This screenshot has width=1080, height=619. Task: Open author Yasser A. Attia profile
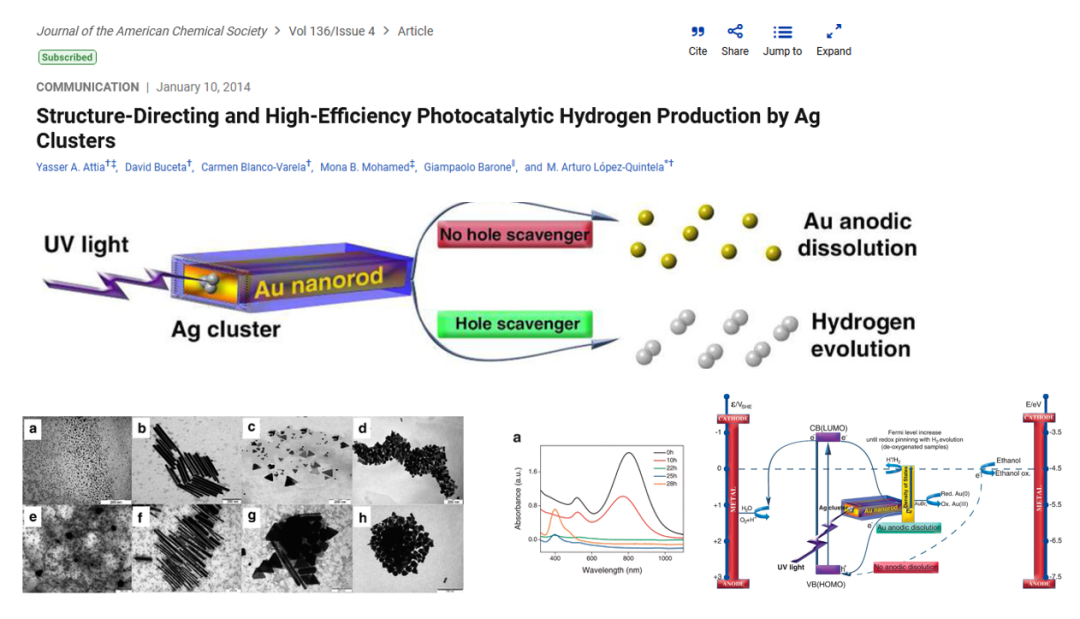tap(71, 166)
